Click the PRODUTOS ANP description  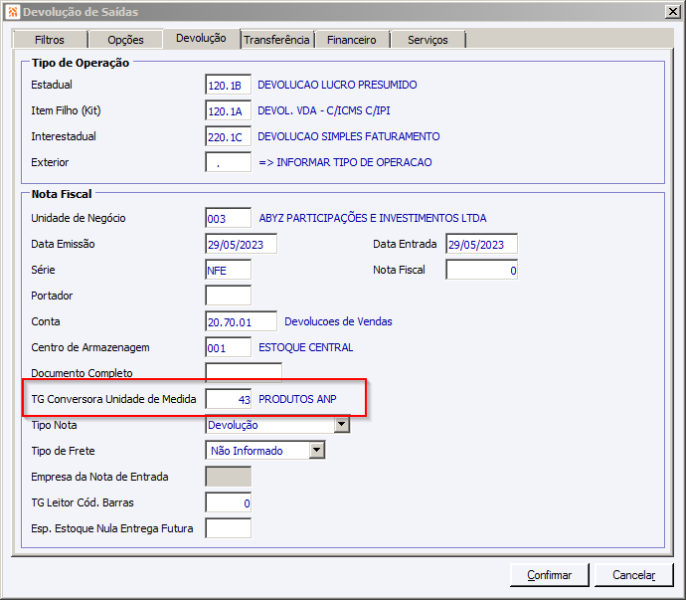(297, 399)
